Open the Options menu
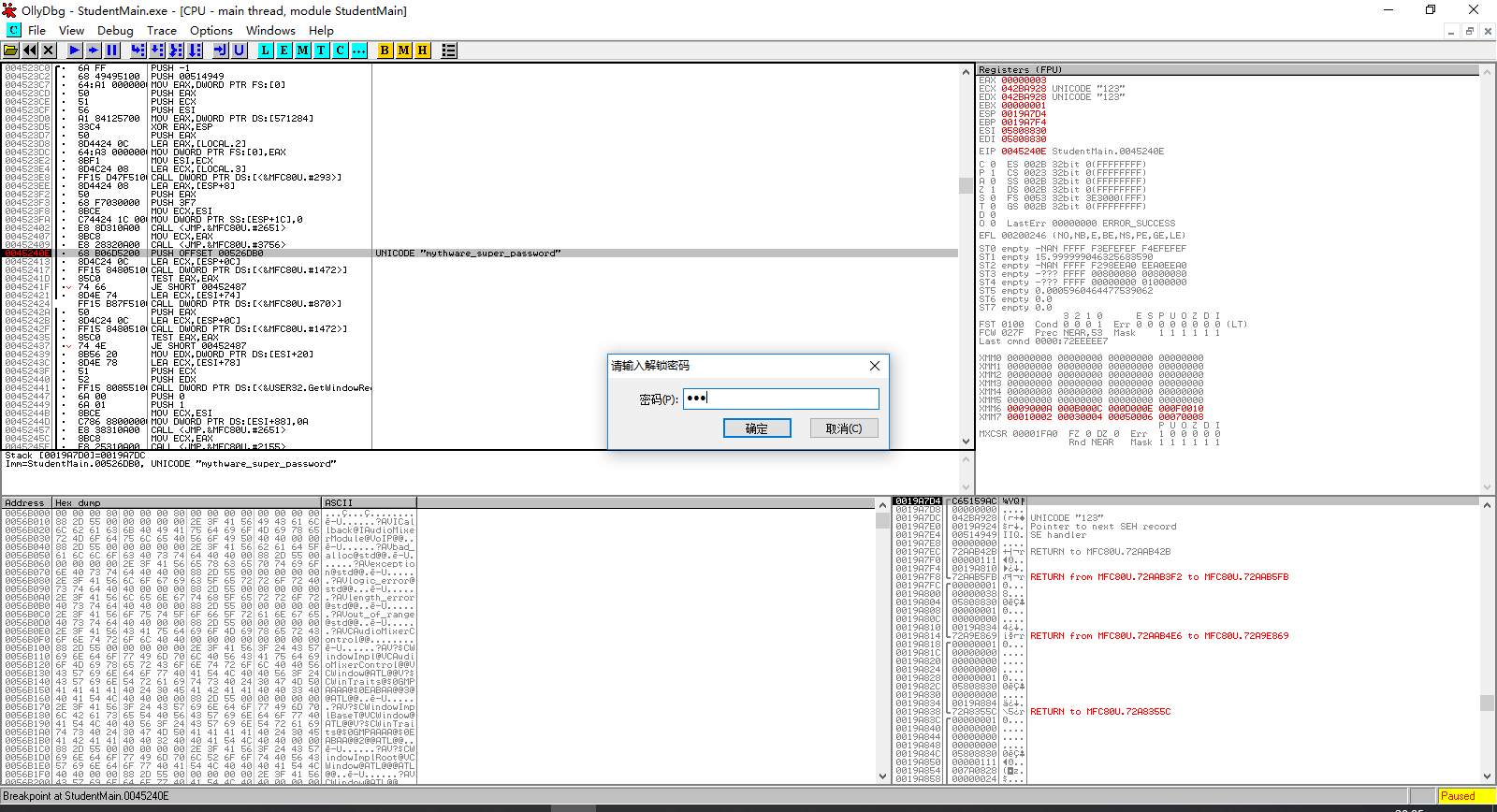The width and height of the screenshot is (1497, 812). [x=211, y=31]
